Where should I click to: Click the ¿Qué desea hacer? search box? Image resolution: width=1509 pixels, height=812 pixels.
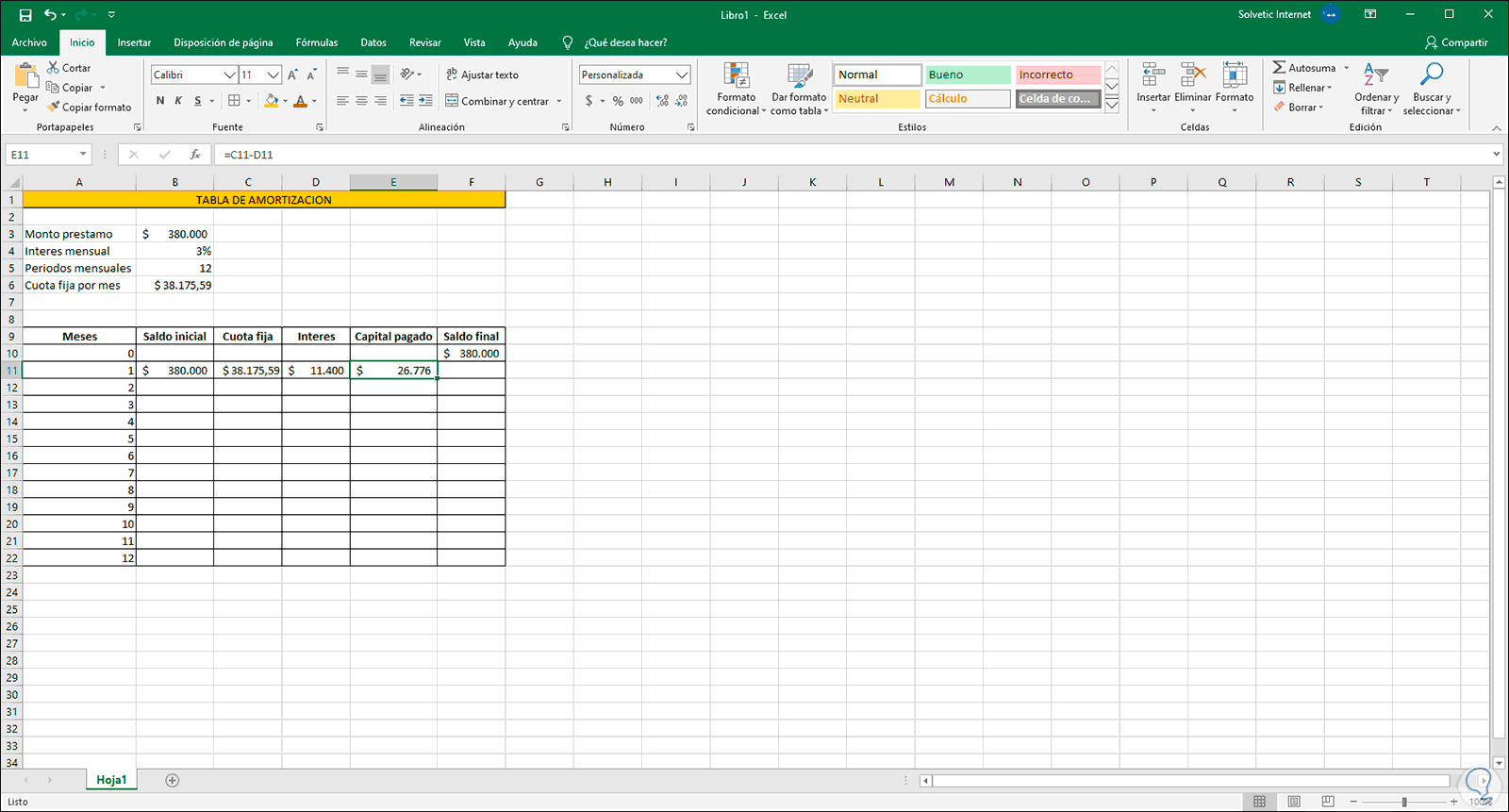point(625,42)
